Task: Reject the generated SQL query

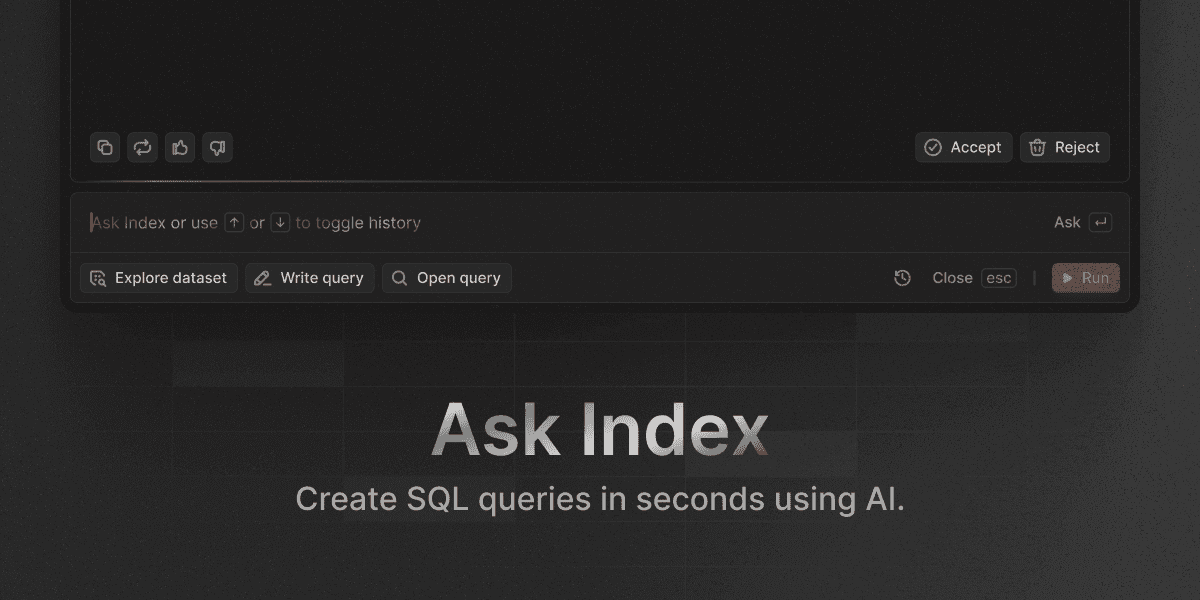Action: (1064, 147)
